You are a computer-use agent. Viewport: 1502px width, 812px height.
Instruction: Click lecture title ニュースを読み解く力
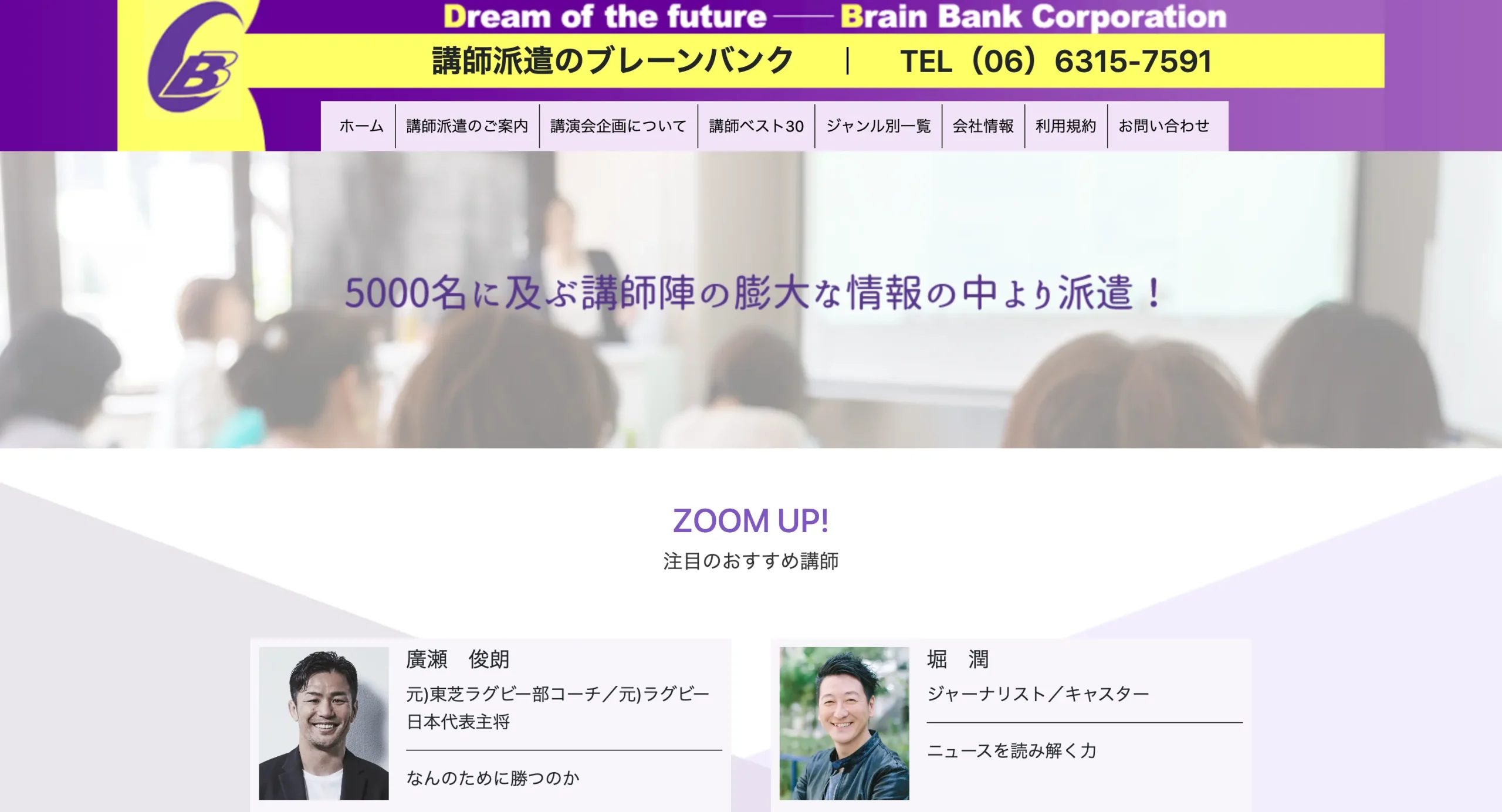(1012, 750)
